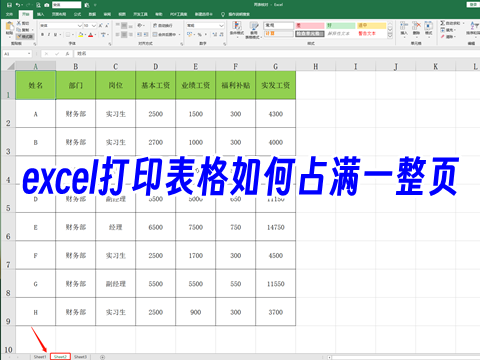Align text left
Image resolution: width=480 pixels, height=360 pixels.
118,34
